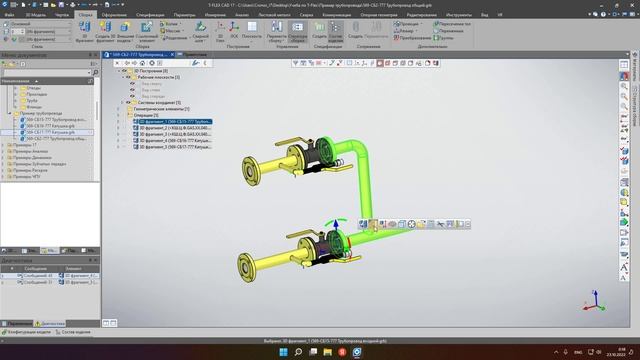The width and height of the screenshot is (640, 360).
Task: Select 3D фрагмент_2 in model tree
Action: tap(172, 128)
